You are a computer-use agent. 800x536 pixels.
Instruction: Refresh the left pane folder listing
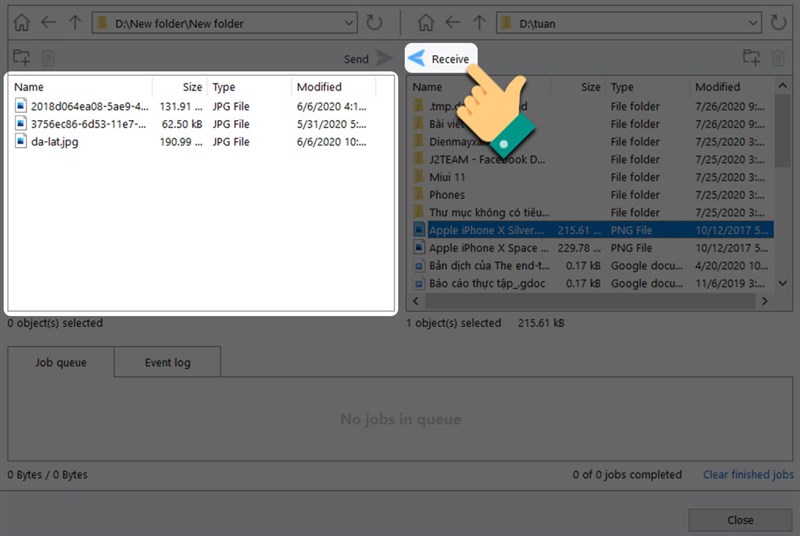(x=374, y=23)
